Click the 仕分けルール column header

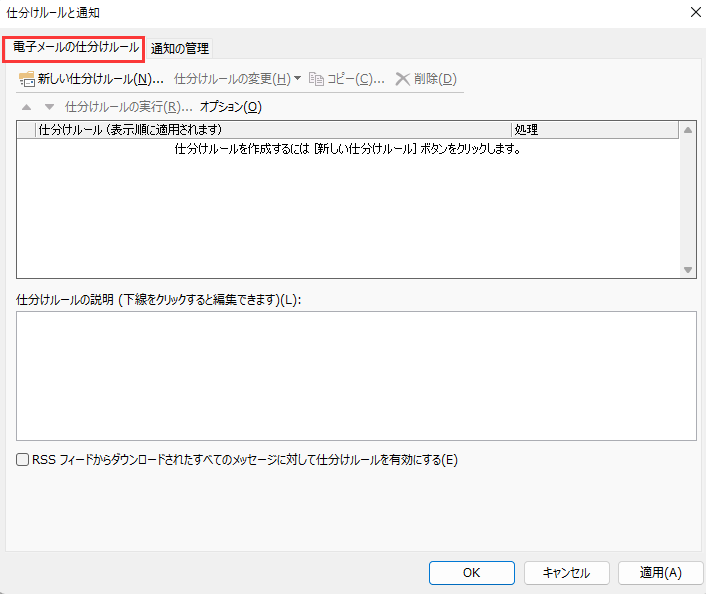click(273, 130)
